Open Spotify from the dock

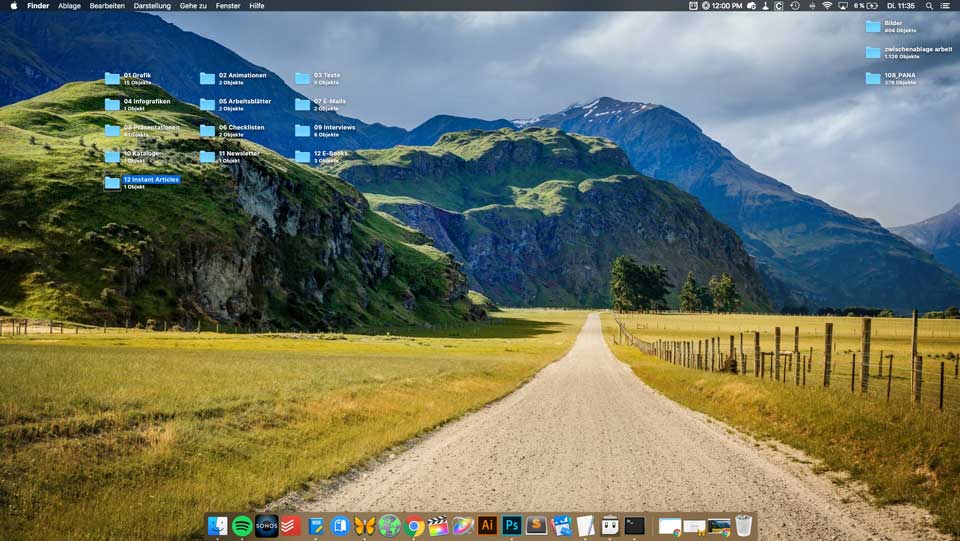(242, 526)
